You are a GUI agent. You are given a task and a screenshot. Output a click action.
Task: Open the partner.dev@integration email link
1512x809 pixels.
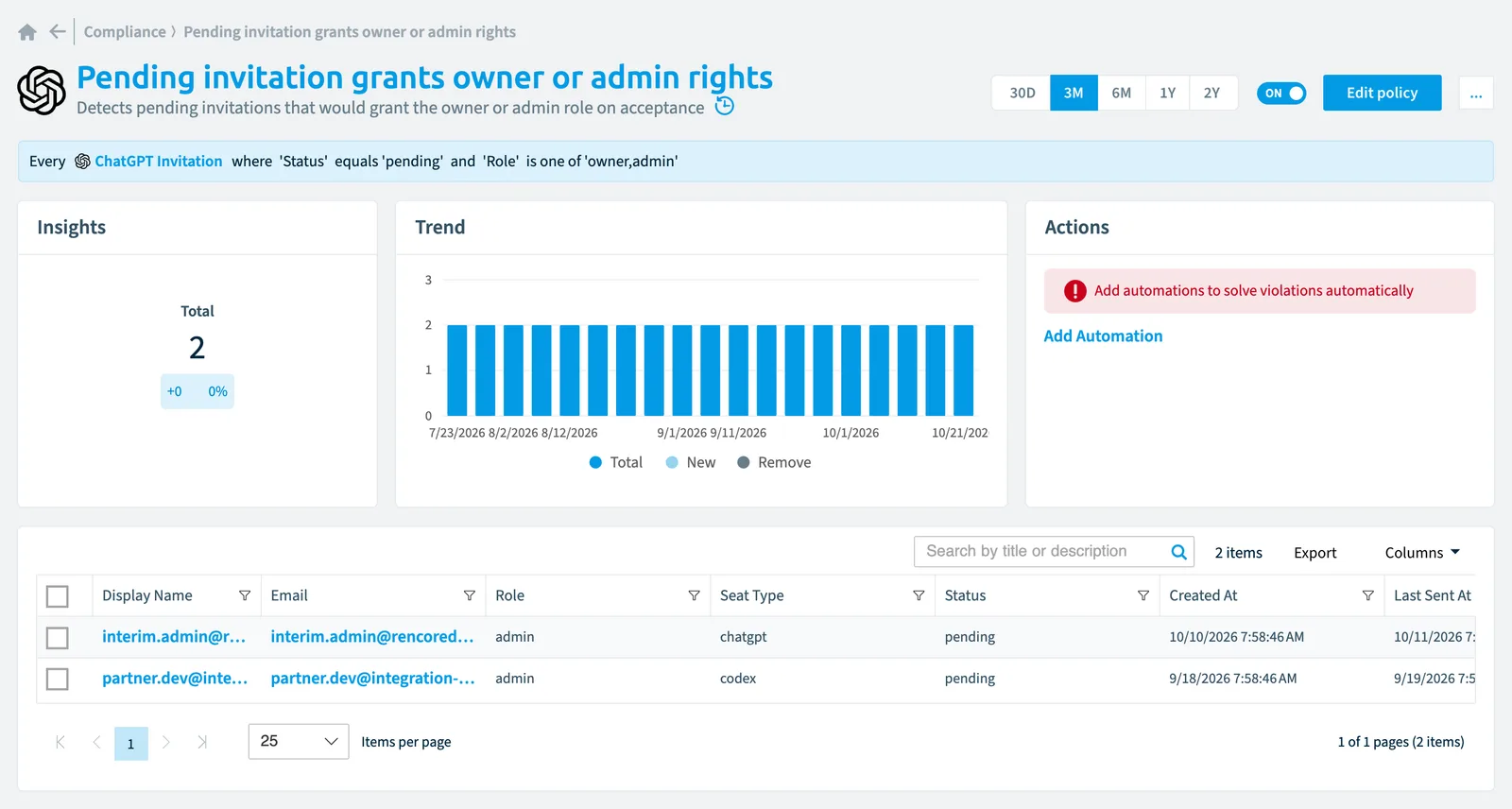pos(372,679)
